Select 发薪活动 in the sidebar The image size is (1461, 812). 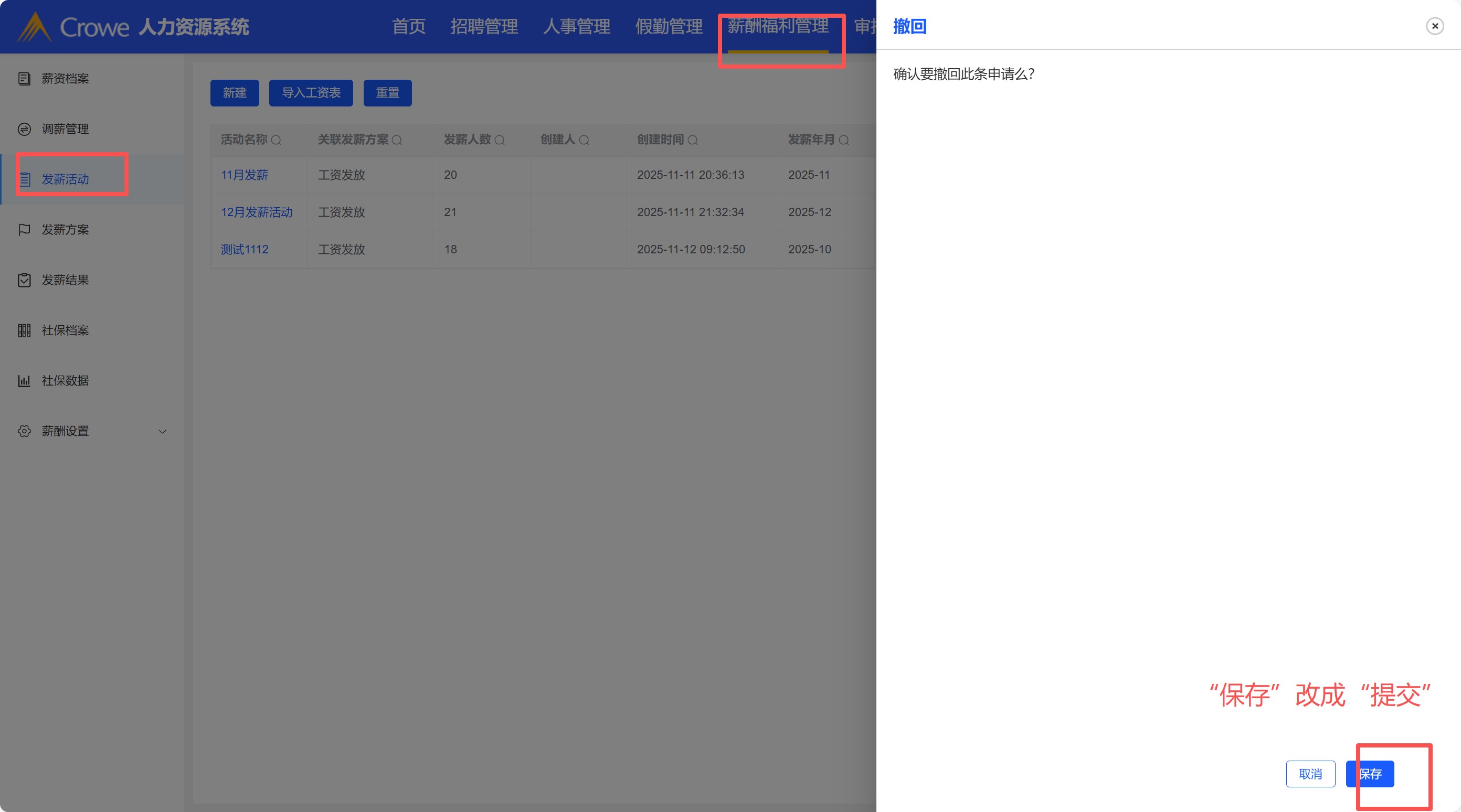(x=65, y=179)
